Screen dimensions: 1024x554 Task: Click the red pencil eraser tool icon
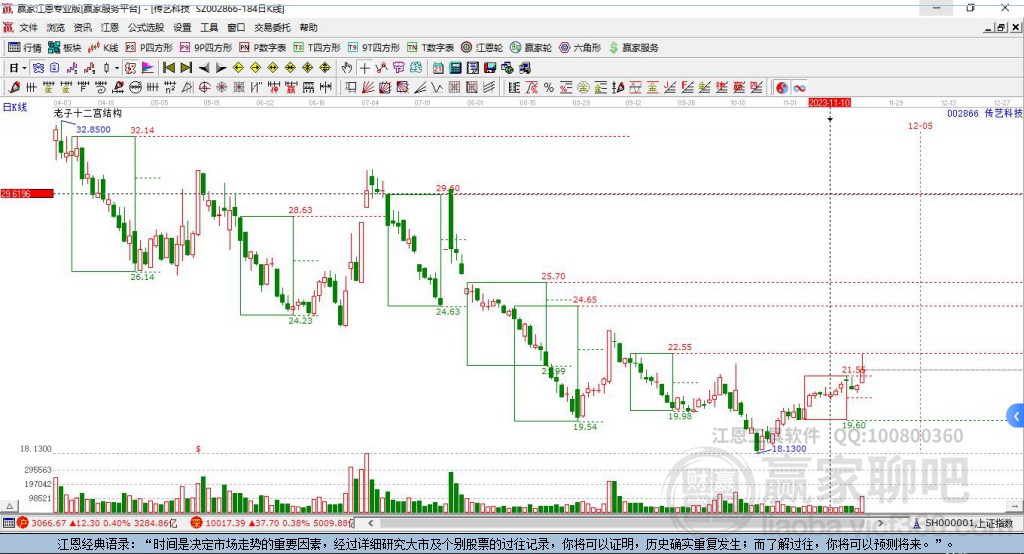click(x=14, y=88)
